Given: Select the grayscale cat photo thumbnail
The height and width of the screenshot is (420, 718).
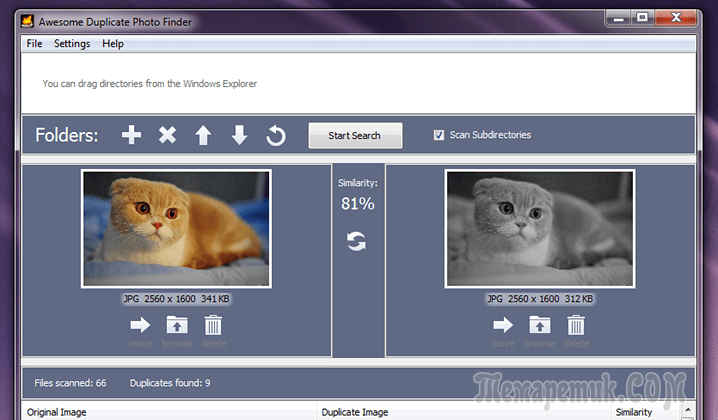Looking at the screenshot, I should tap(540, 229).
